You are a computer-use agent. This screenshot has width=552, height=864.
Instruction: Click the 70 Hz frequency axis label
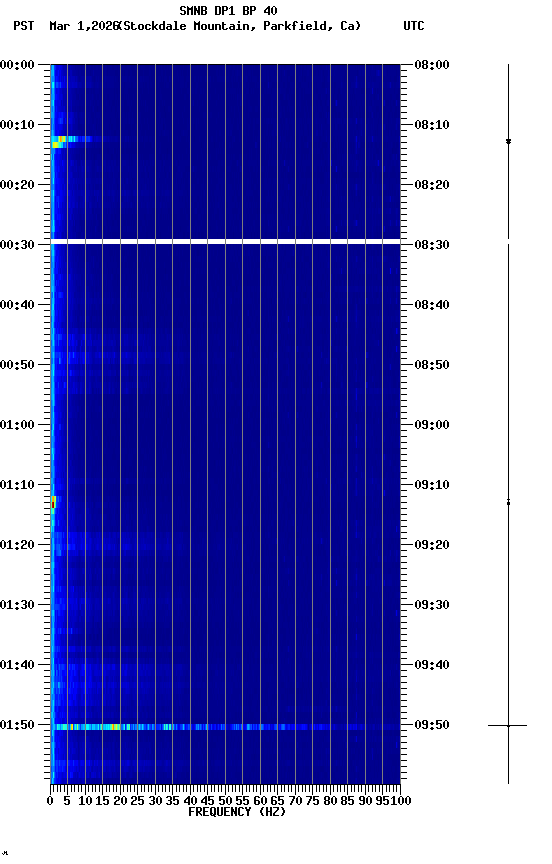(x=296, y=801)
